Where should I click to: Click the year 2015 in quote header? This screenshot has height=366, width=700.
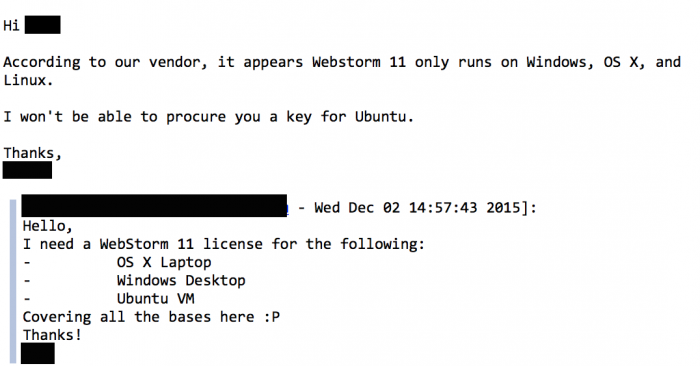point(503,208)
